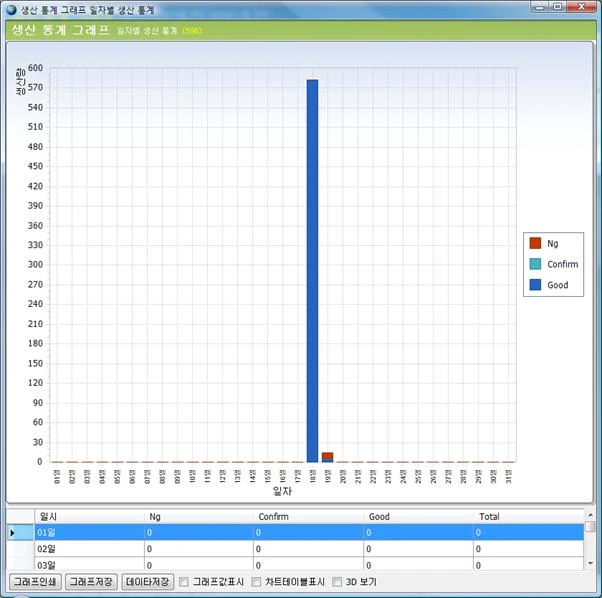Screen dimensions: 602x598
Task: Click the row selector arrow for 01일
Action: (x=20, y=532)
